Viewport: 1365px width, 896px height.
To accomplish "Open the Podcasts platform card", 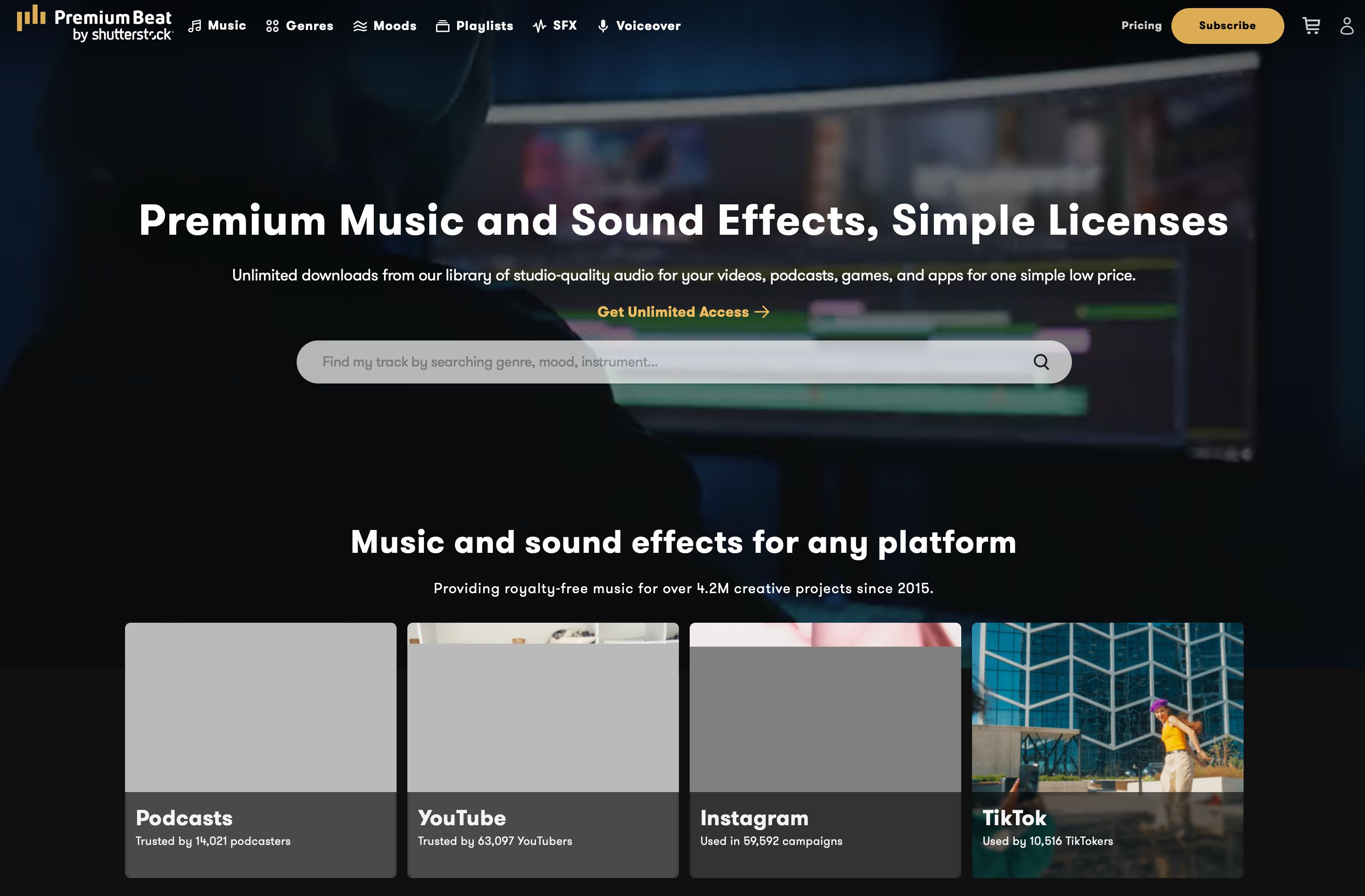I will coord(260,749).
